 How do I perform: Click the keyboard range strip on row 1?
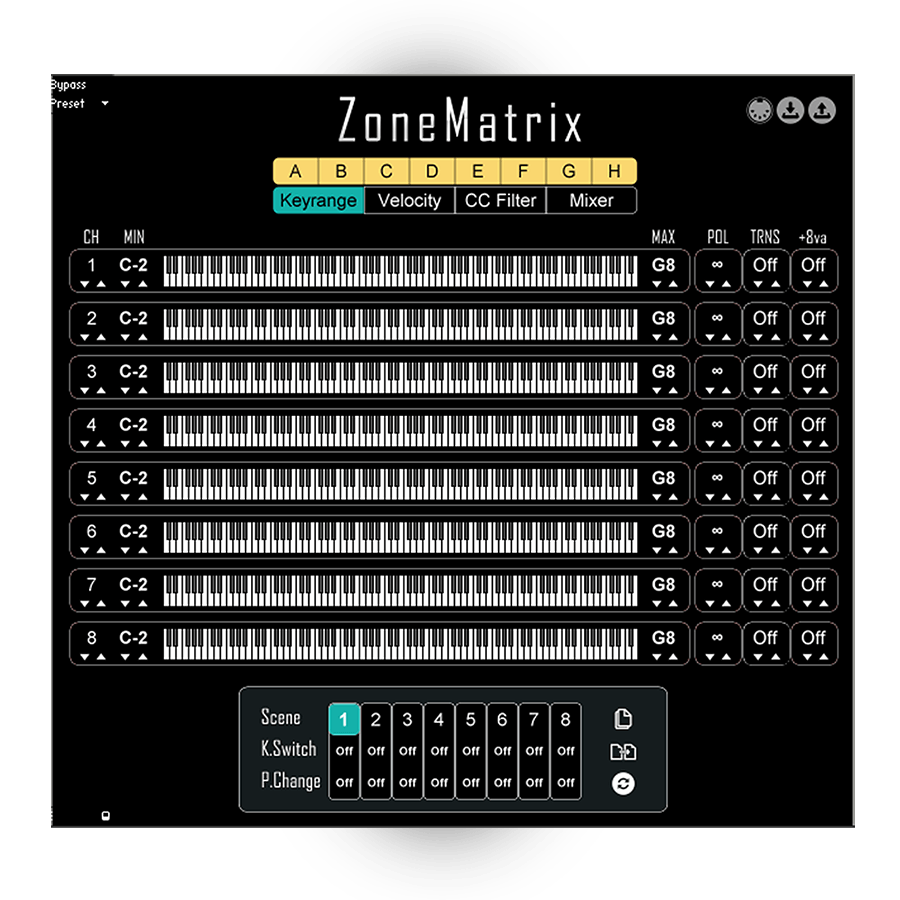401,271
